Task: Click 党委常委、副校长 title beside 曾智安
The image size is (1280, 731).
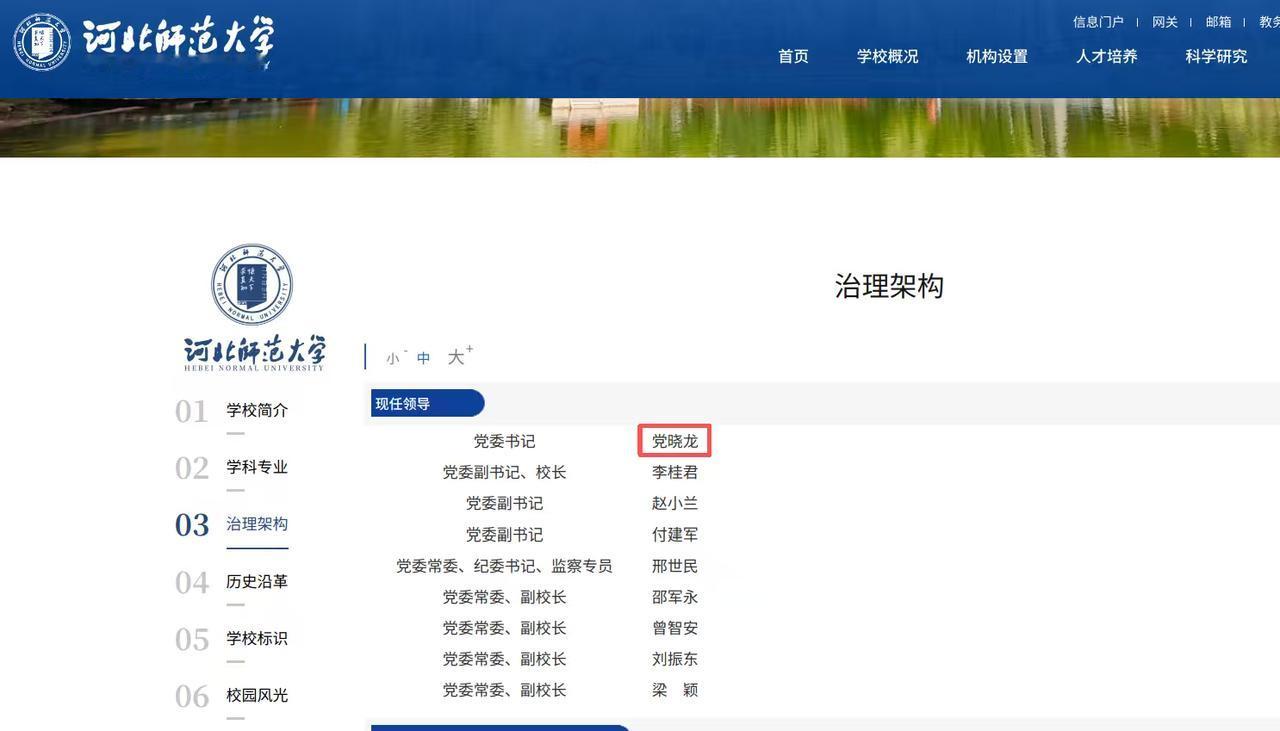Action: pos(504,628)
